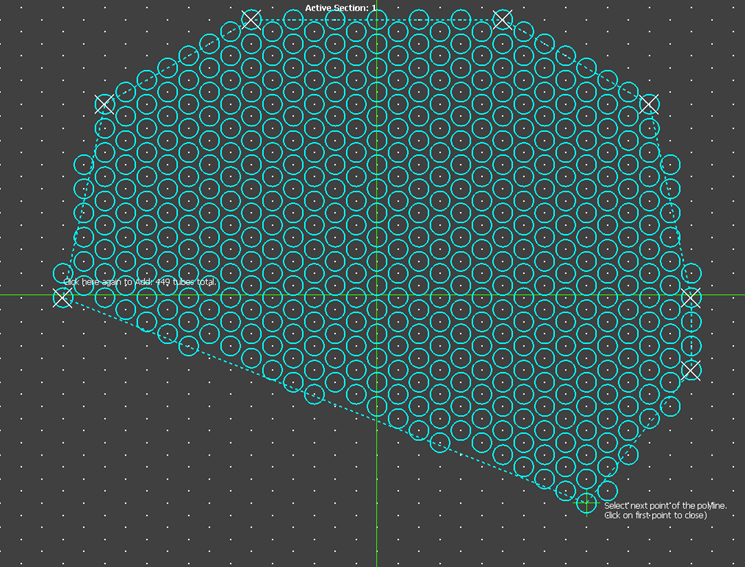This screenshot has height=567, width=745.
Task: Click the top-right X vertex marker on the upper edge
Action: [x=503, y=19]
